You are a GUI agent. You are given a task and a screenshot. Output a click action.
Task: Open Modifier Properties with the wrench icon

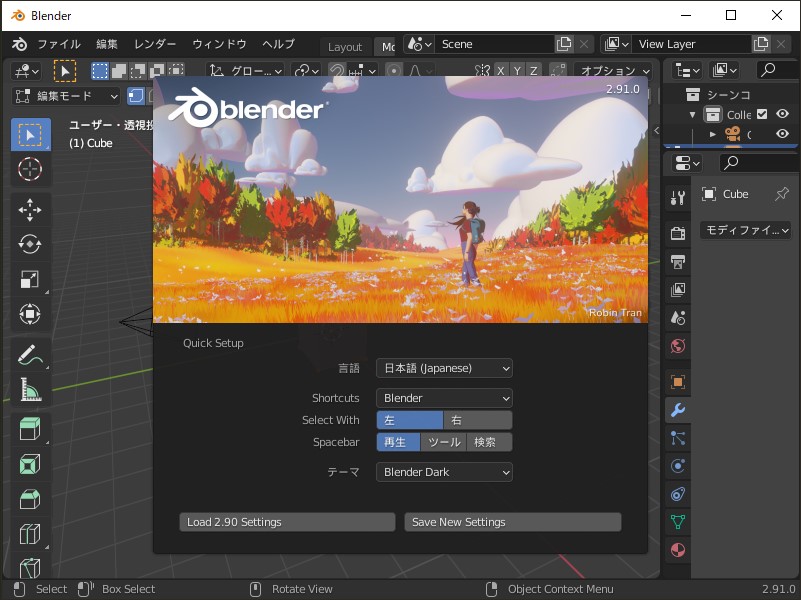coord(678,409)
